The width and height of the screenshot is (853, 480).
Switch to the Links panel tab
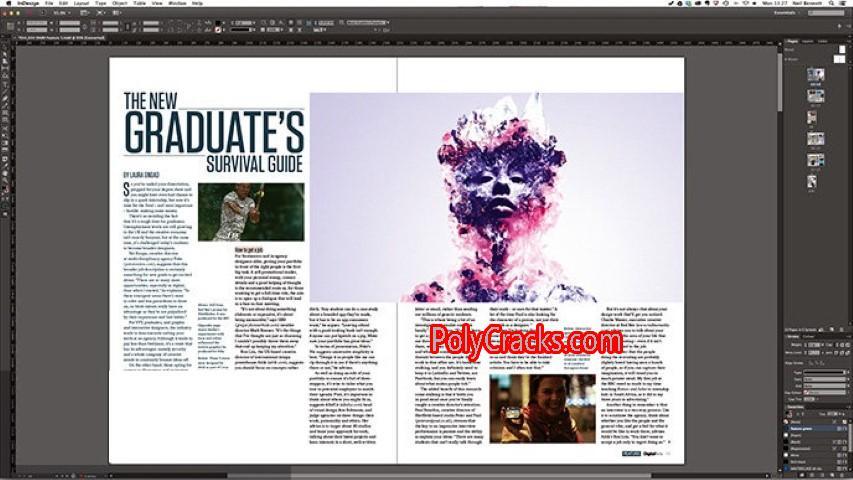click(823, 41)
